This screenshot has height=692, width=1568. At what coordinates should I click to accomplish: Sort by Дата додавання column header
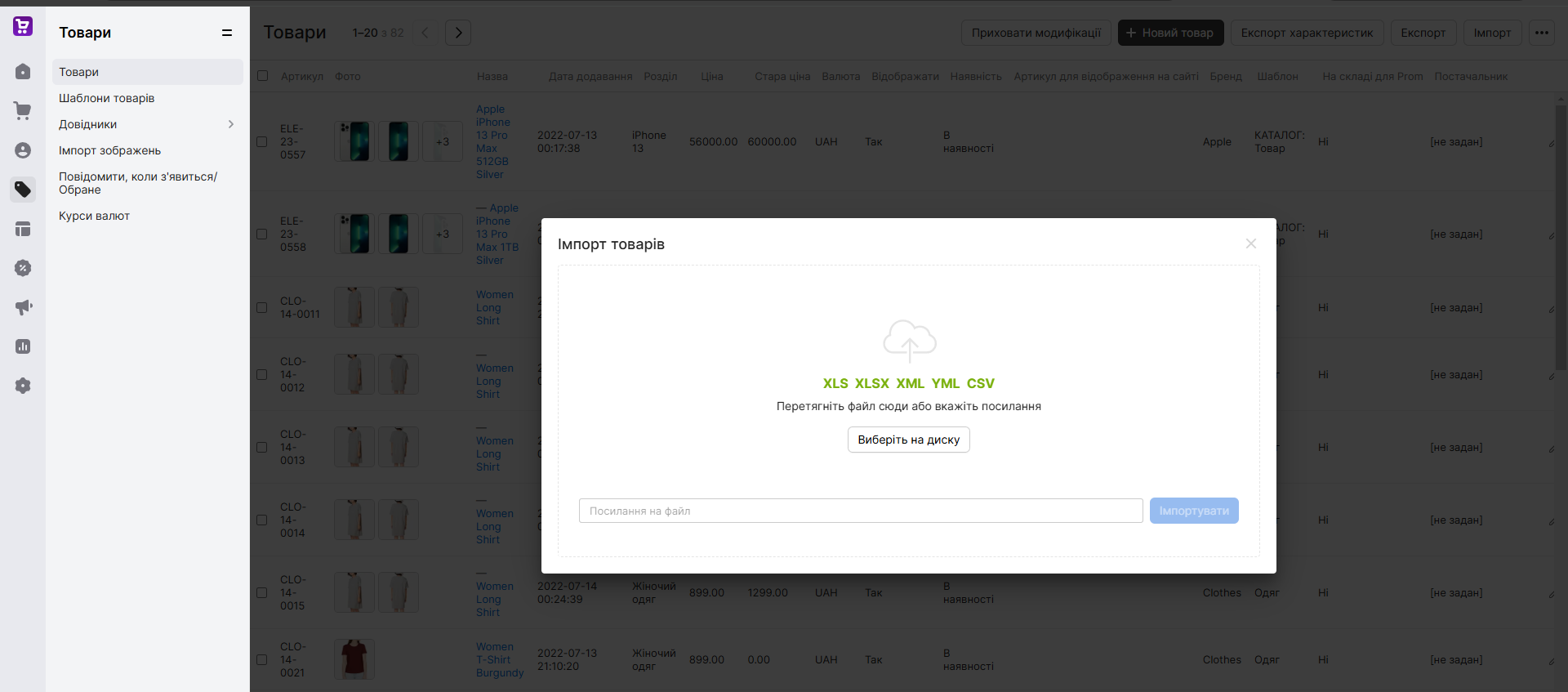pyautogui.click(x=590, y=76)
